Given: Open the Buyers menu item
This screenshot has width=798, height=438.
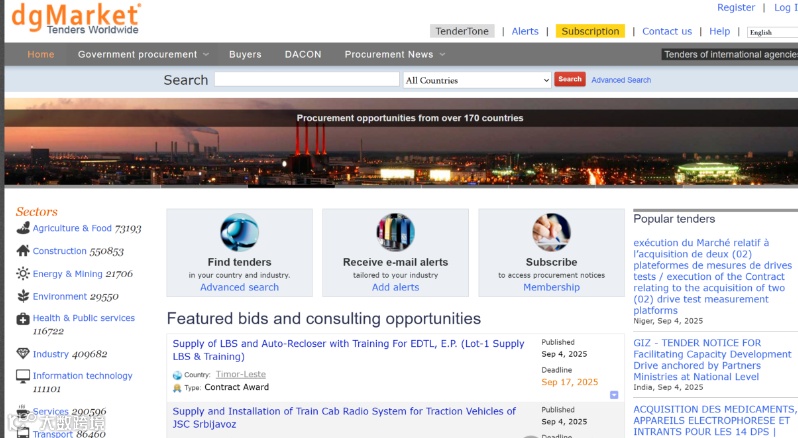Looking at the screenshot, I should (x=245, y=54).
